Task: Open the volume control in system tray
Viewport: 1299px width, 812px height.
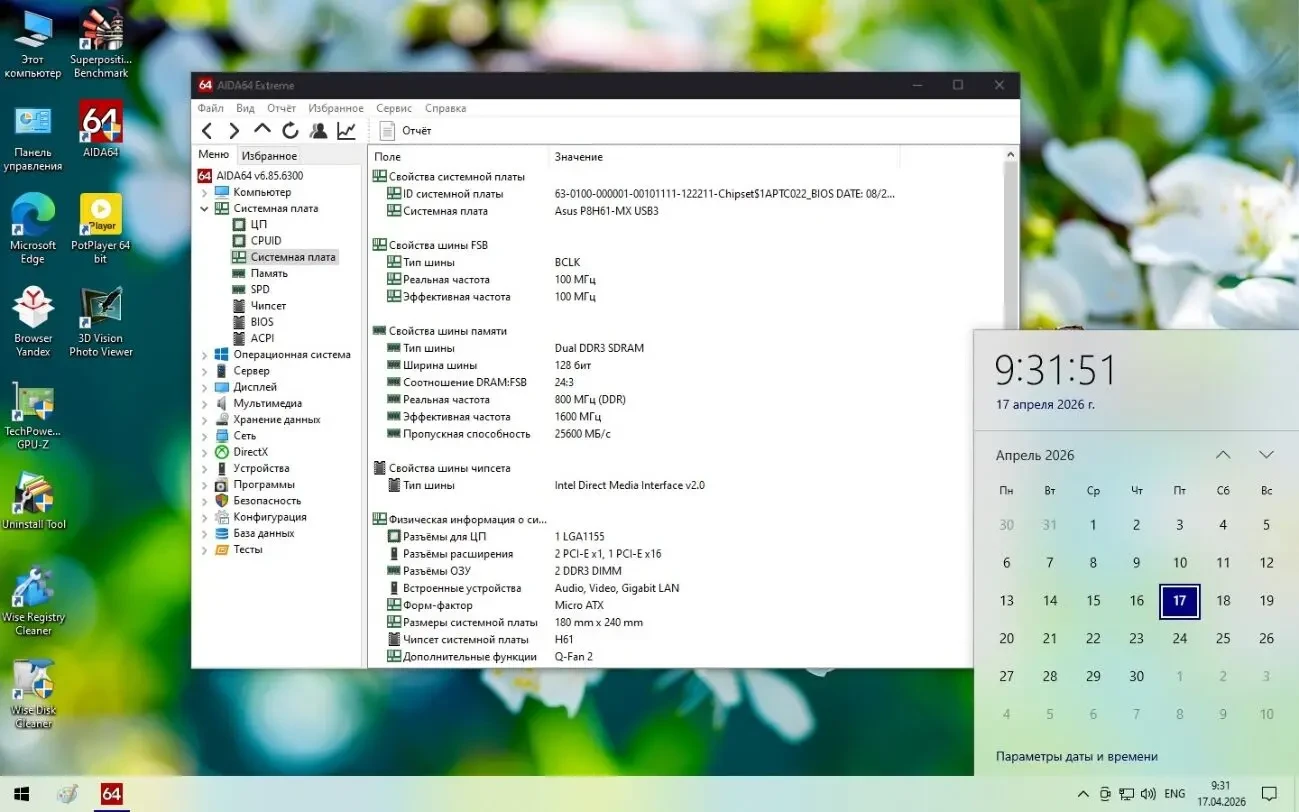Action: pos(1149,793)
